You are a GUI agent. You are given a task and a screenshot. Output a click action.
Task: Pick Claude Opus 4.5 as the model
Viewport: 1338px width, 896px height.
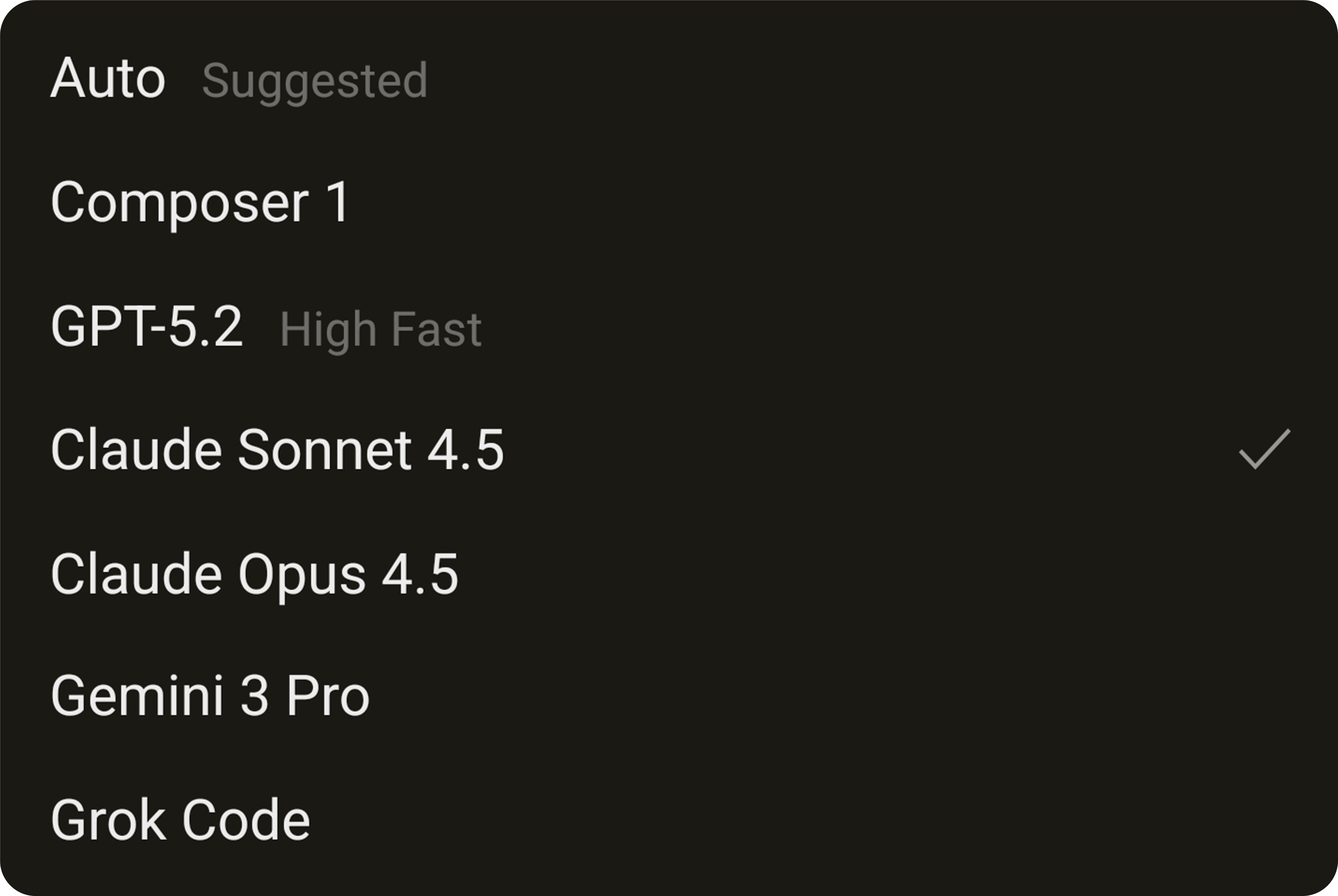254,574
